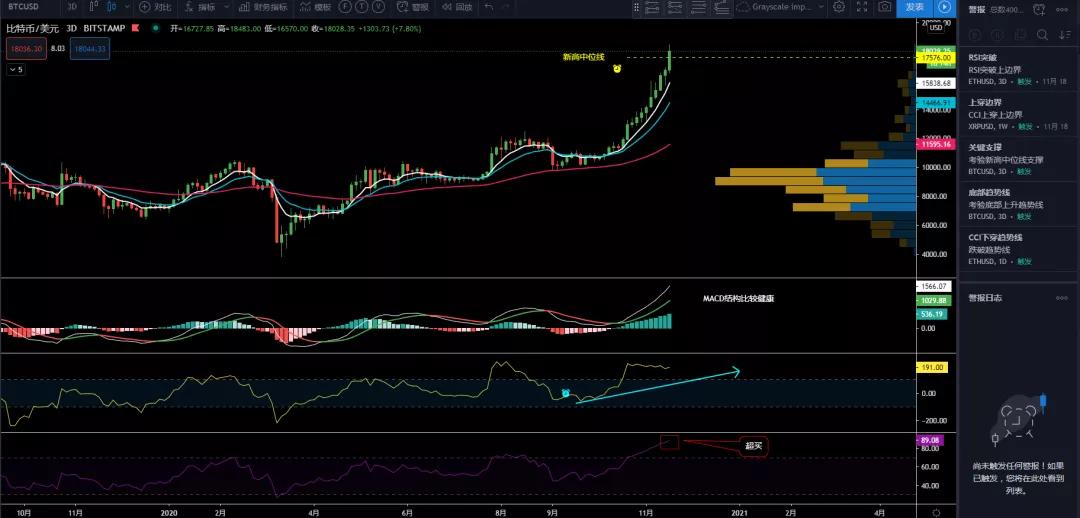This screenshot has width=1080, height=518.
Task: Open the 指标 indicators menu
Action: tap(200, 7)
